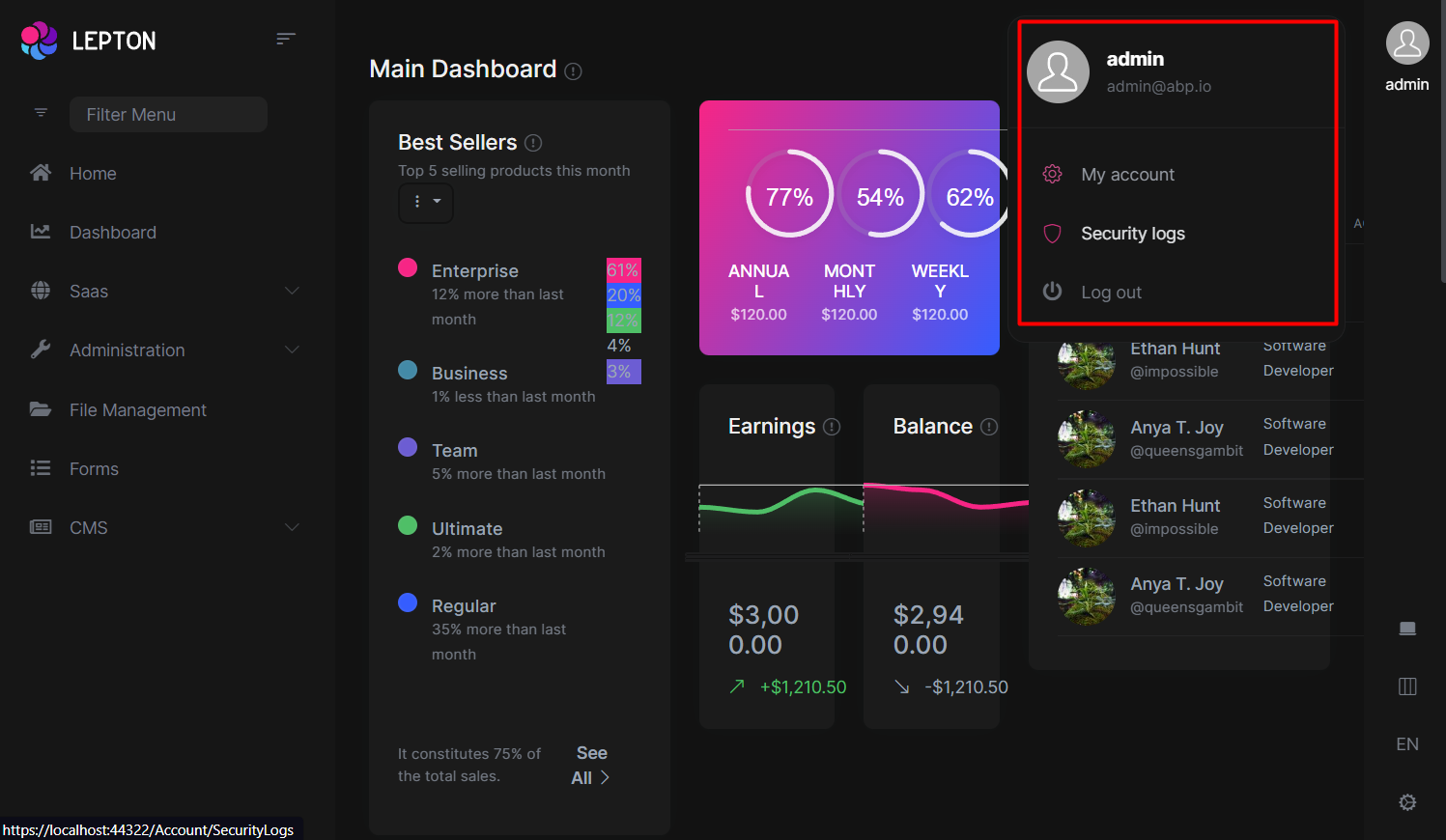Open the See All link
This screenshot has width=1446, height=840.
589,764
